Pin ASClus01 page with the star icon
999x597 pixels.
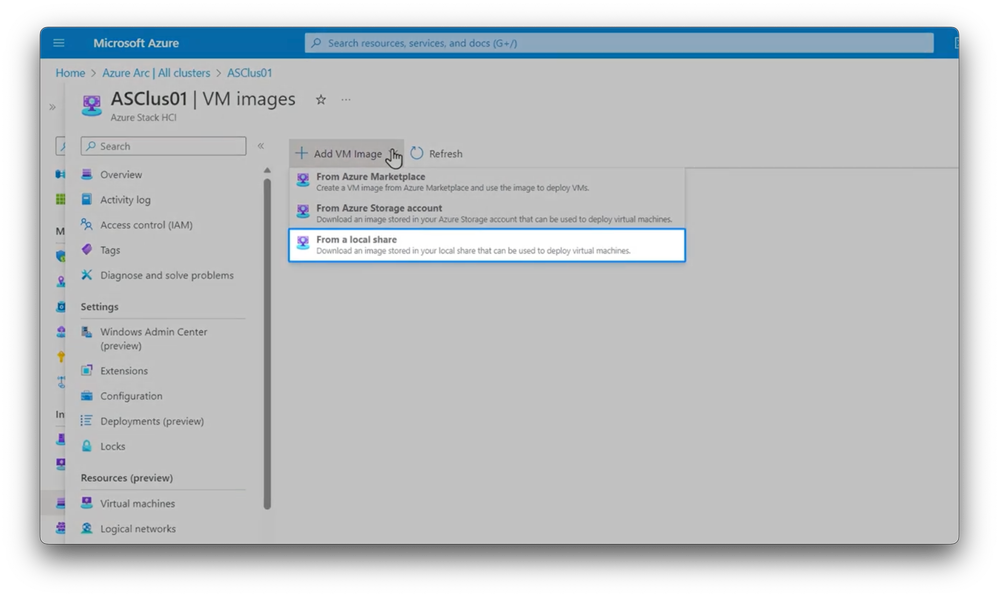point(320,99)
